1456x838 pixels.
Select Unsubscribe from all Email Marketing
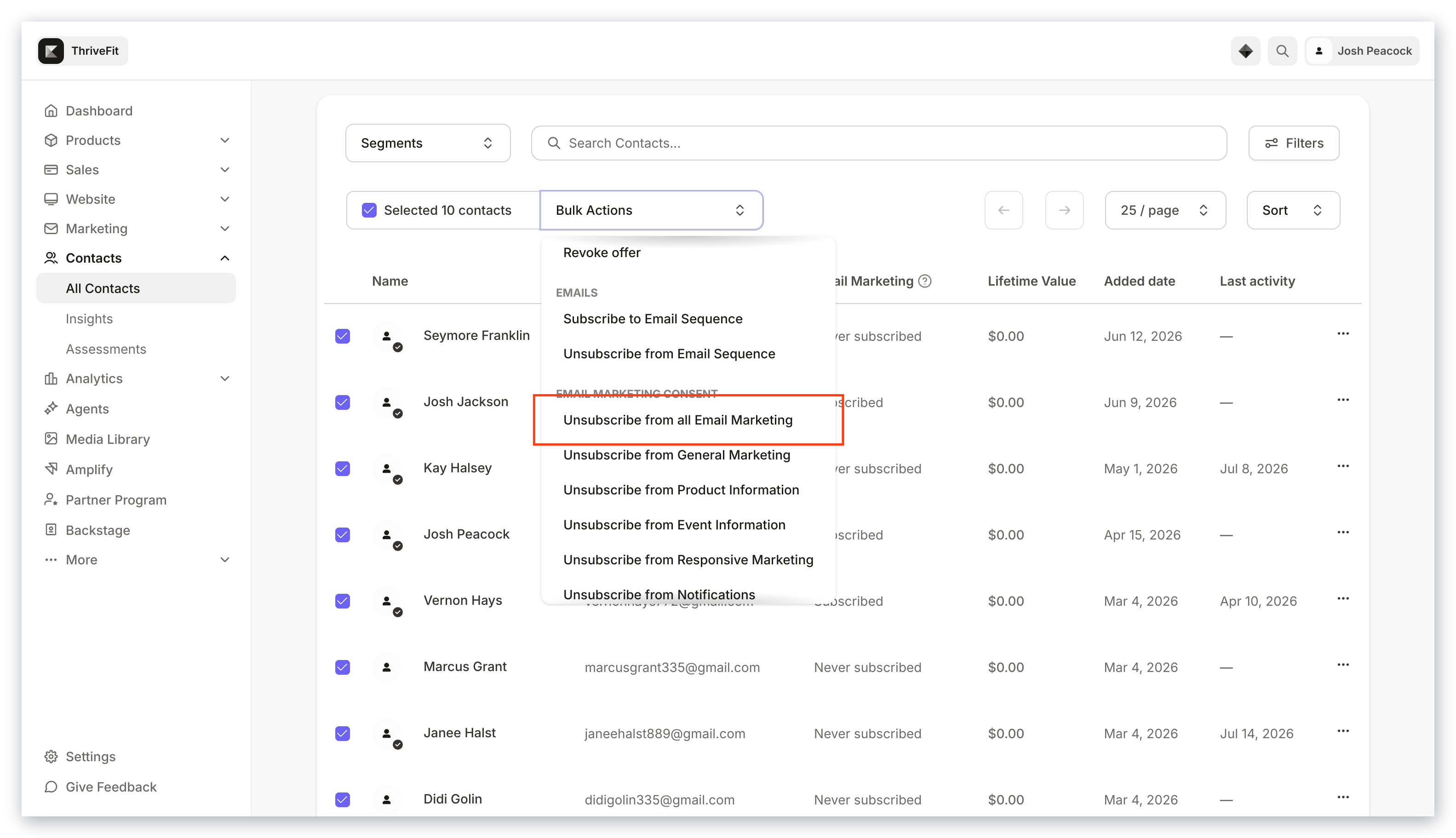677,419
